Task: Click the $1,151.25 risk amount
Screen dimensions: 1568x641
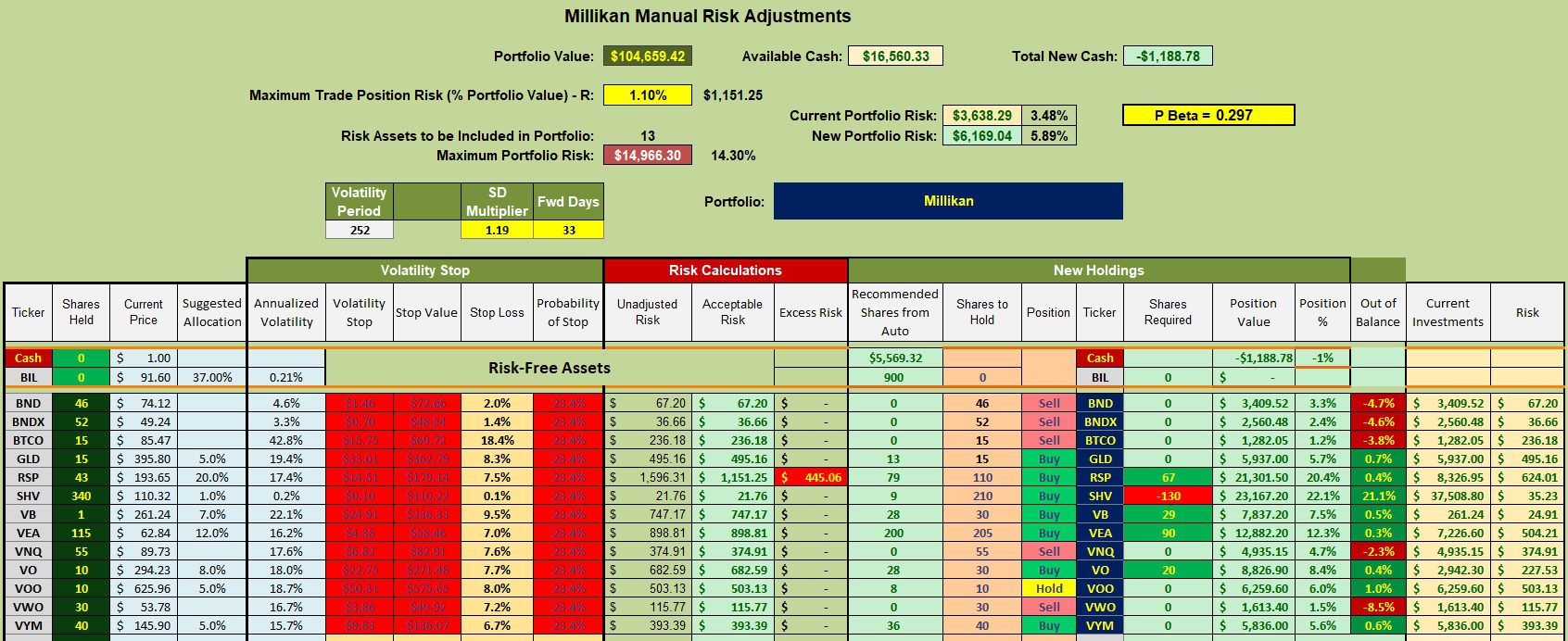Action: [733, 95]
